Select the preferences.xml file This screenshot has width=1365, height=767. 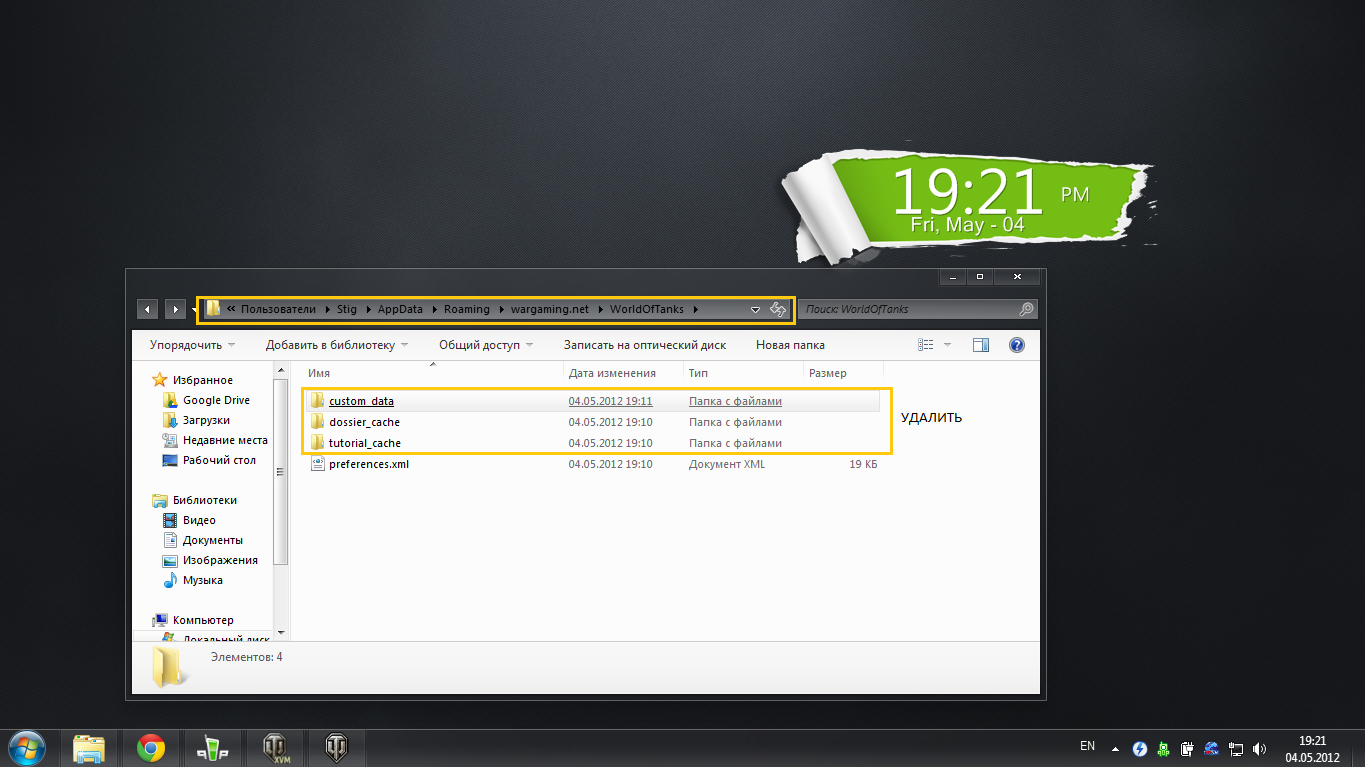point(368,464)
